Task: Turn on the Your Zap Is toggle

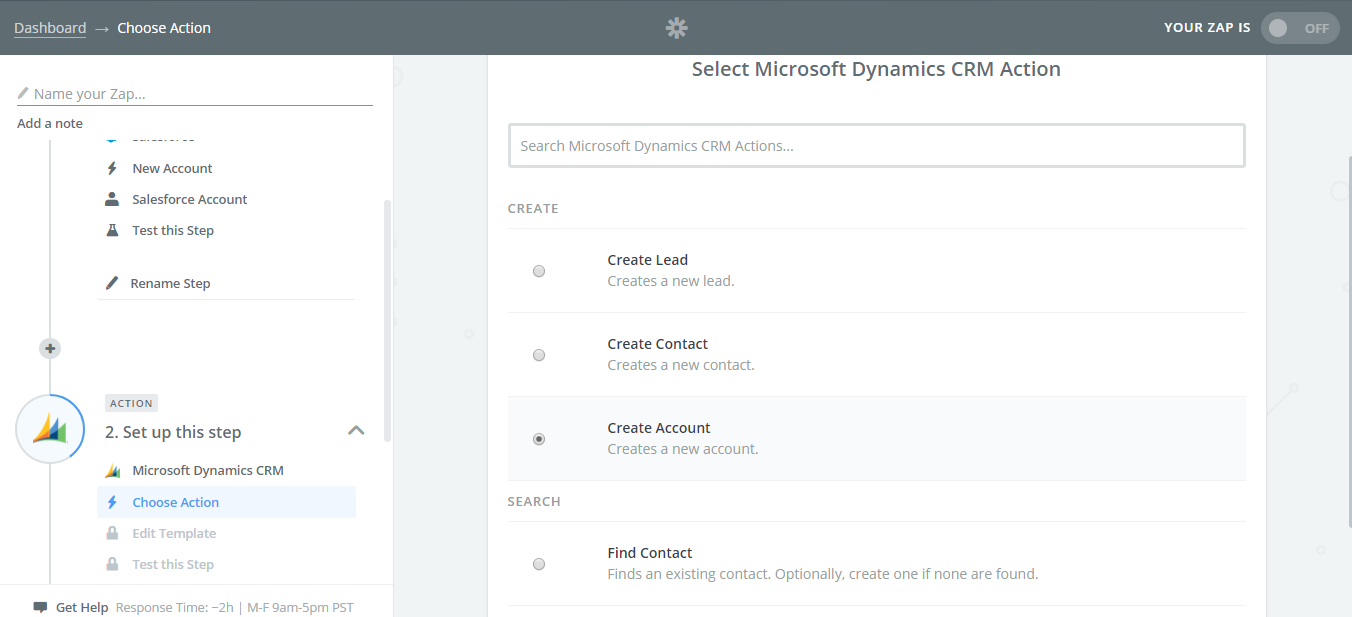Action: [1300, 28]
